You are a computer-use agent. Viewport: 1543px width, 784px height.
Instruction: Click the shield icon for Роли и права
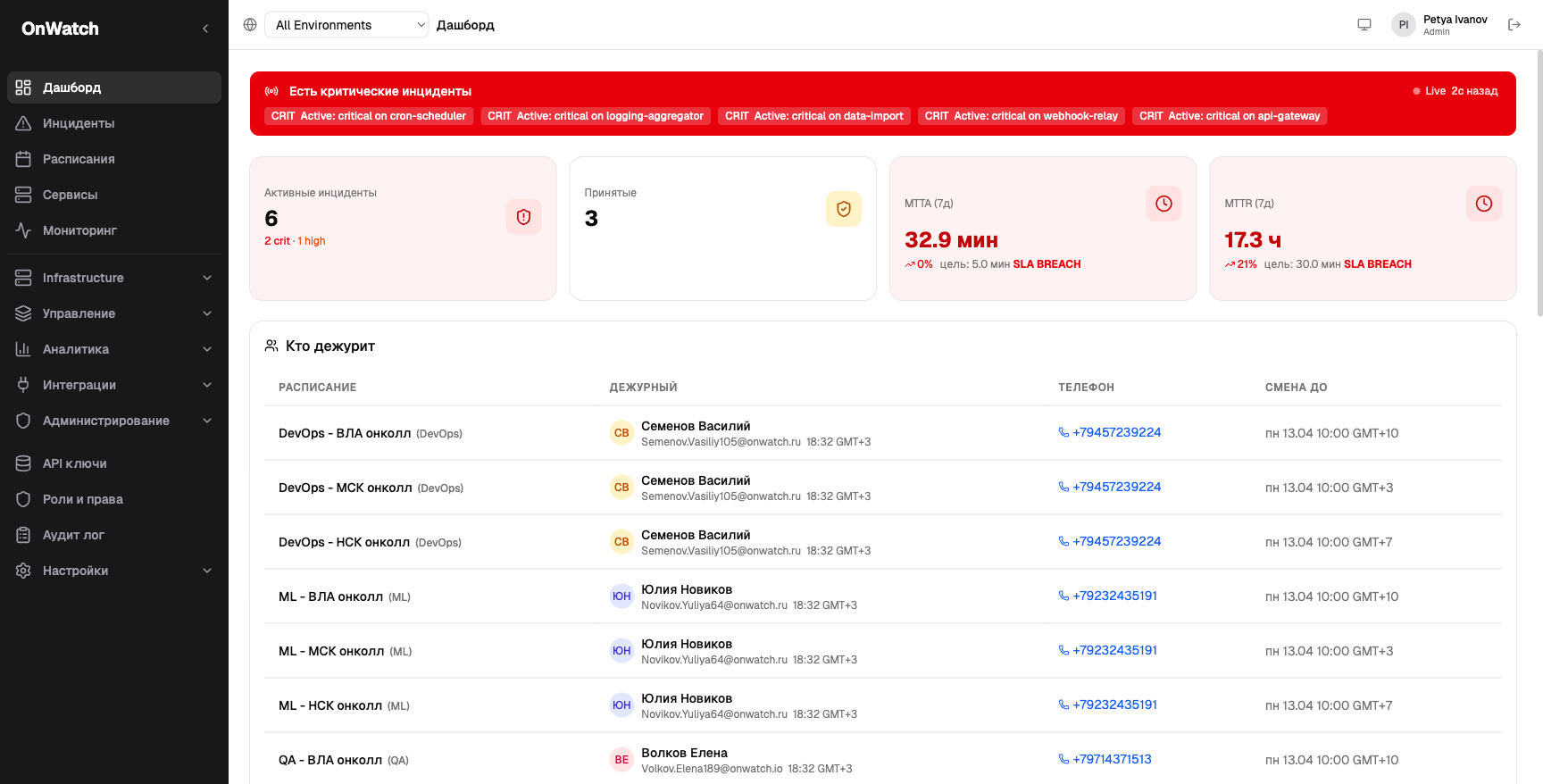tap(23, 499)
